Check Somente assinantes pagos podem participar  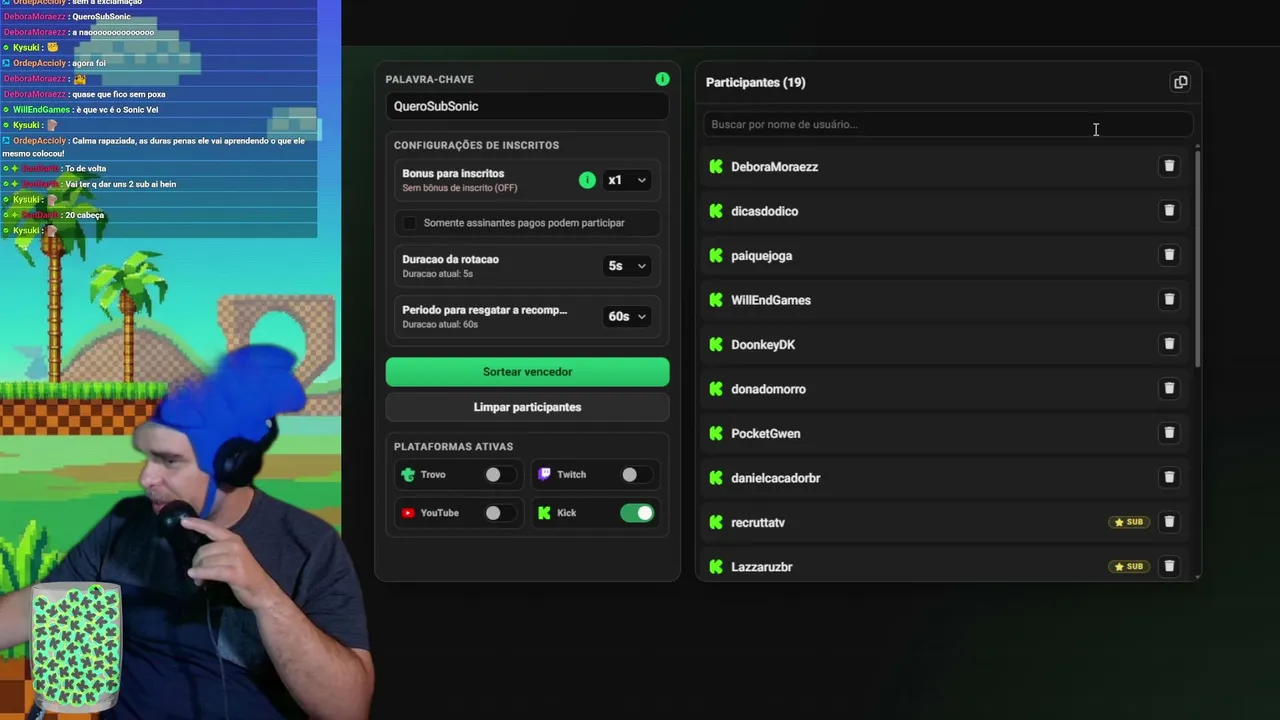click(410, 223)
